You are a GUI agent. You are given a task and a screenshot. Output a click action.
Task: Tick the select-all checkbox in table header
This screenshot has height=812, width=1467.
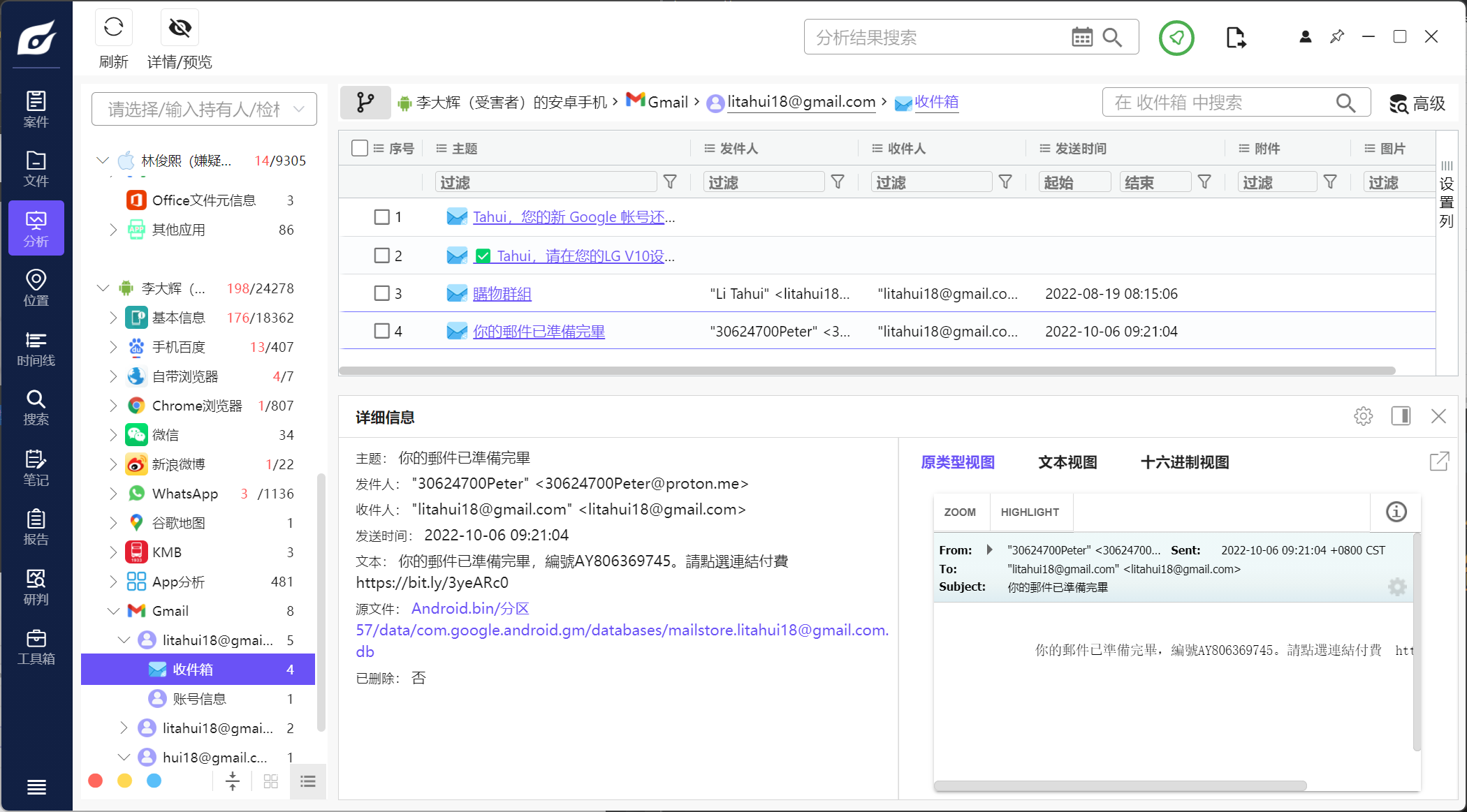coord(360,148)
